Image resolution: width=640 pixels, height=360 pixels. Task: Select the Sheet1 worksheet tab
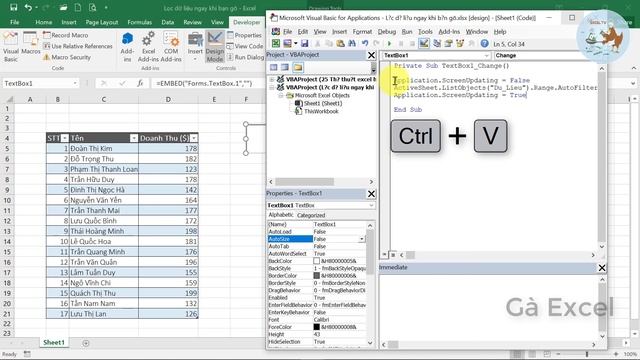coord(54,343)
